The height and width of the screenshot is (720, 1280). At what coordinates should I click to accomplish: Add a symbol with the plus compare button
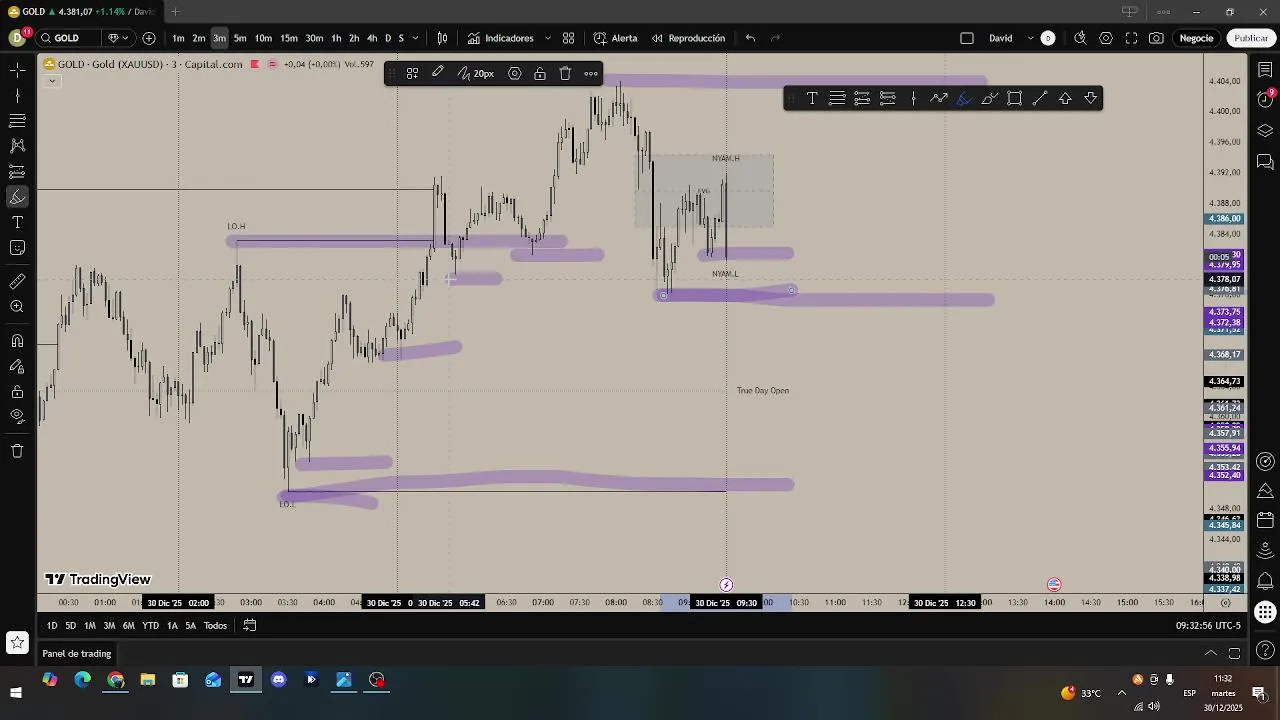[149, 38]
